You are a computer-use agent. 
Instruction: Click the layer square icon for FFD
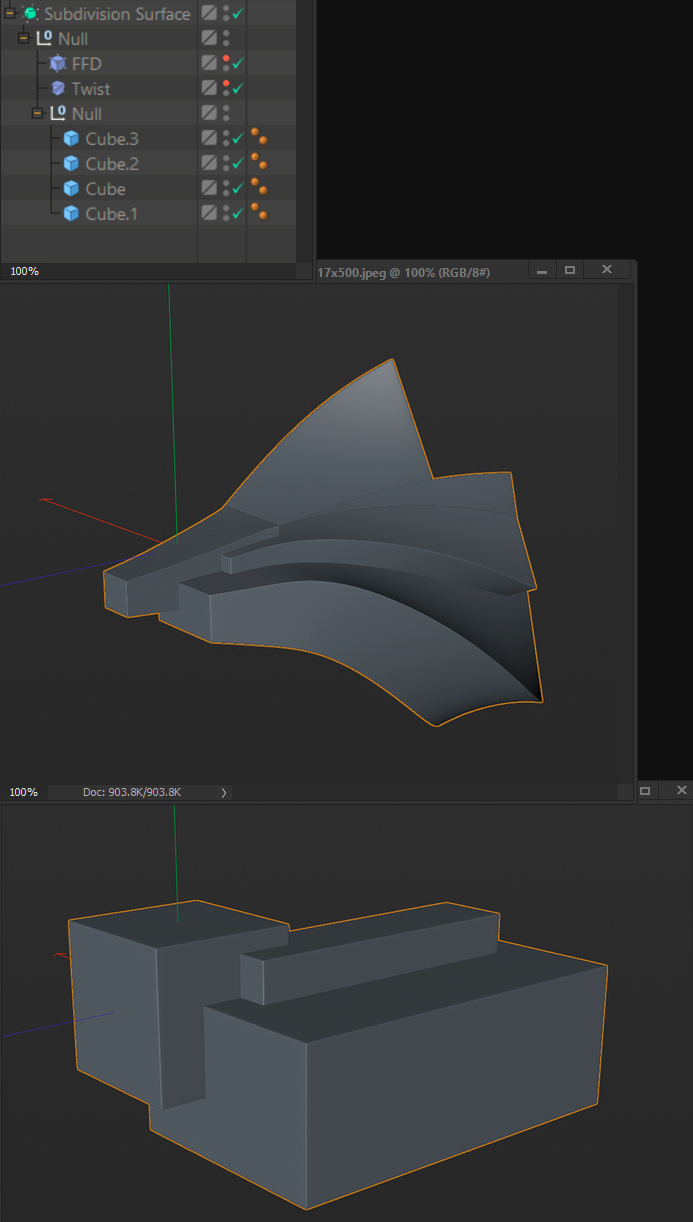tap(209, 63)
